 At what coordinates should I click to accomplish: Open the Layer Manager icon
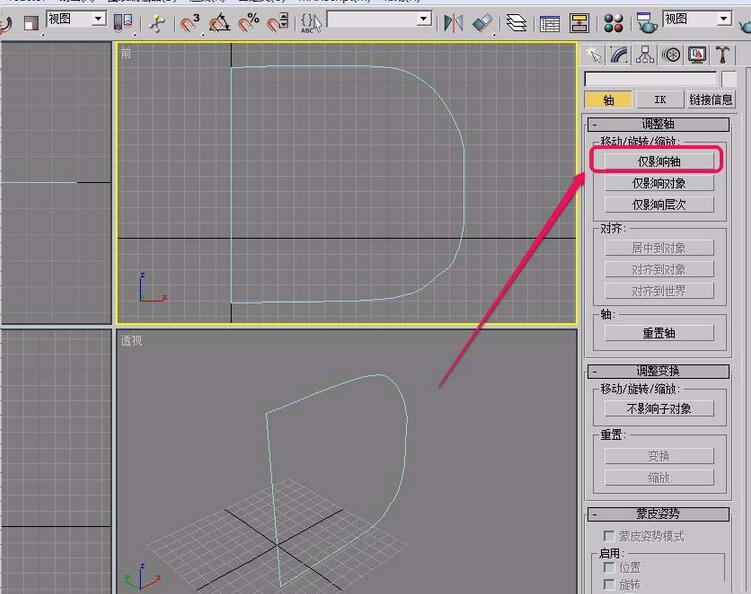click(516, 23)
